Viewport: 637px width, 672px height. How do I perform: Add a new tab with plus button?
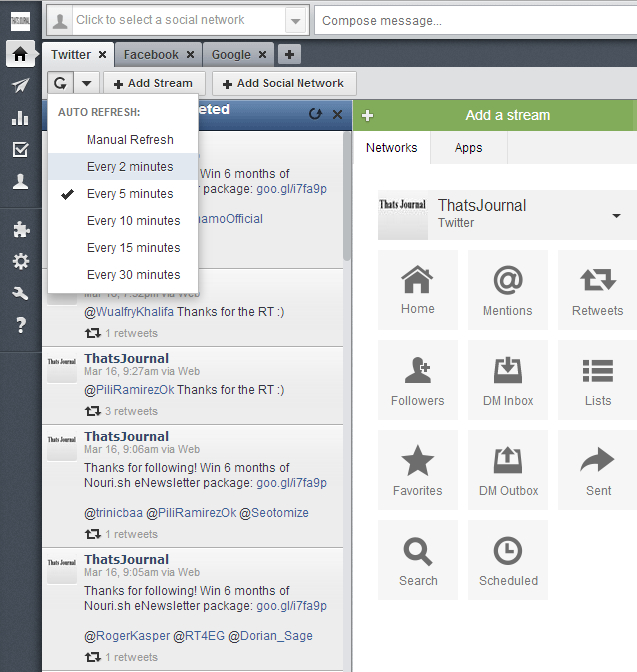(x=289, y=54)
